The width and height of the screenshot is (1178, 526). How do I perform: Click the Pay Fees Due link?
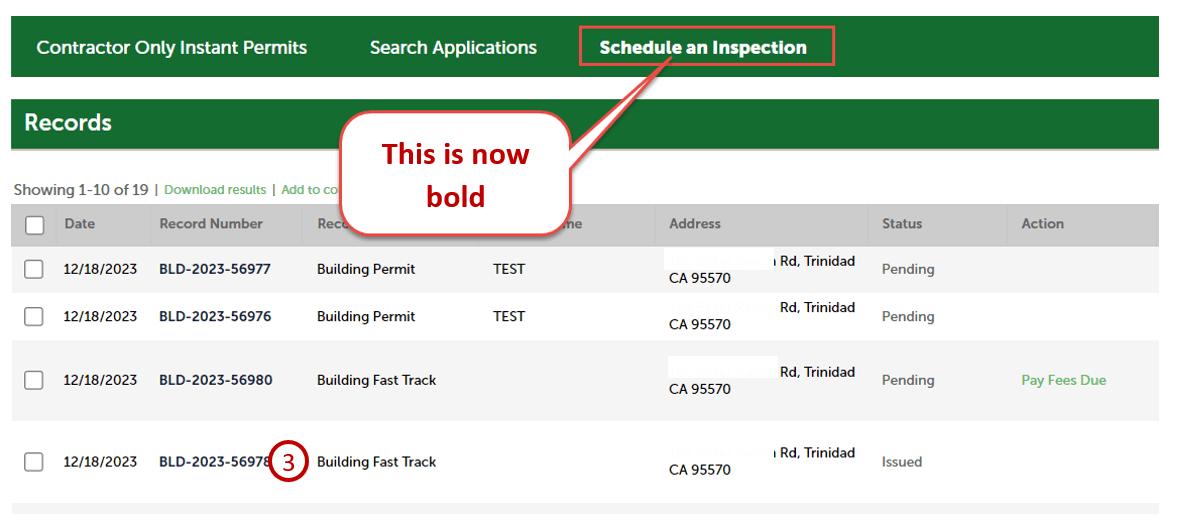coord(1063,380)
